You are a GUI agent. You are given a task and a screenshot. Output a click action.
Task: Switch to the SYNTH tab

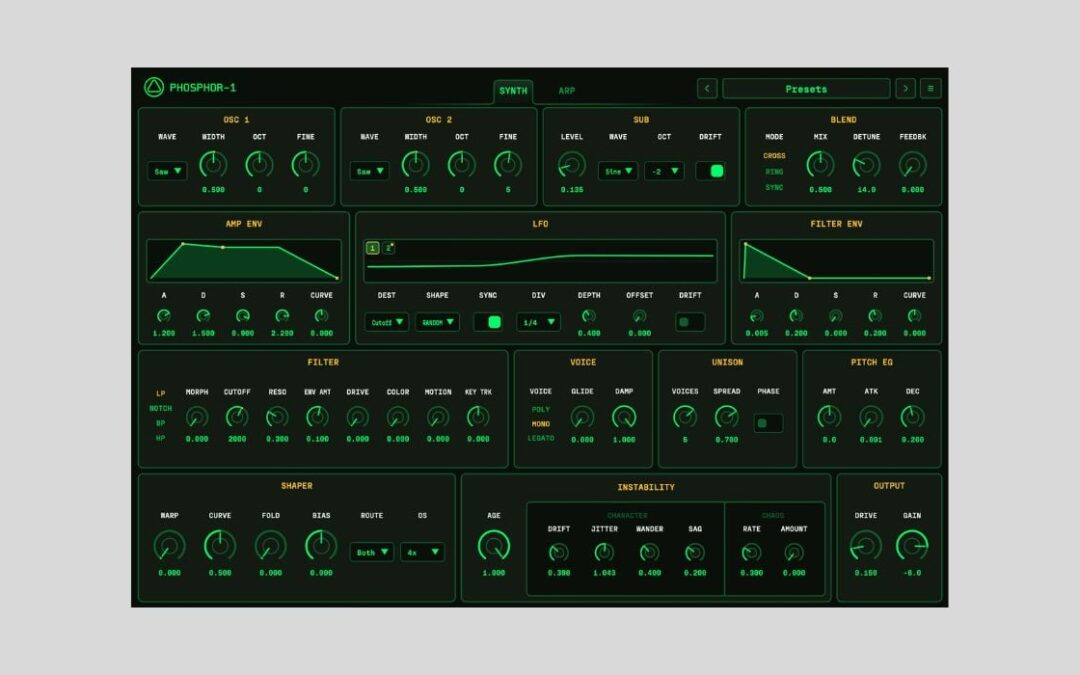513,91
